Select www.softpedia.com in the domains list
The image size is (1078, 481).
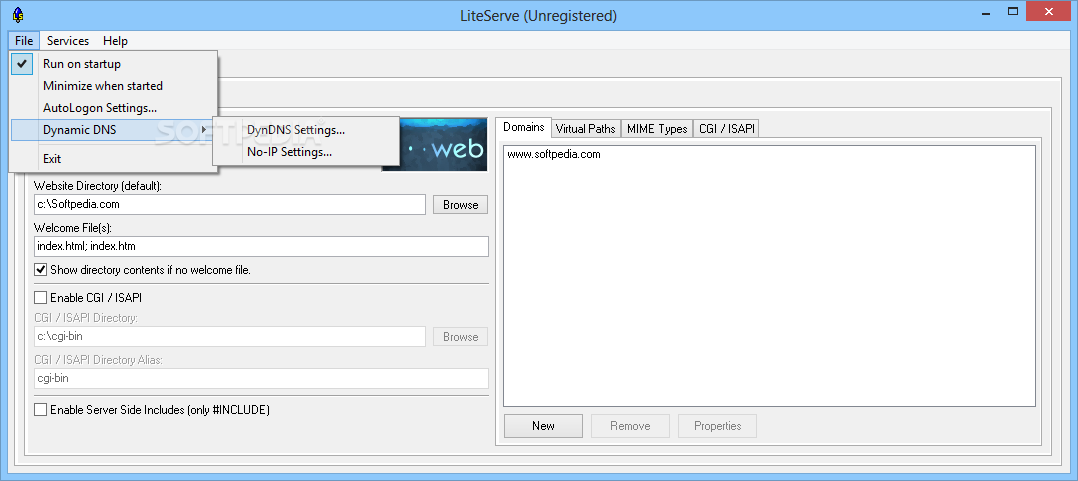tap(554, 155)
